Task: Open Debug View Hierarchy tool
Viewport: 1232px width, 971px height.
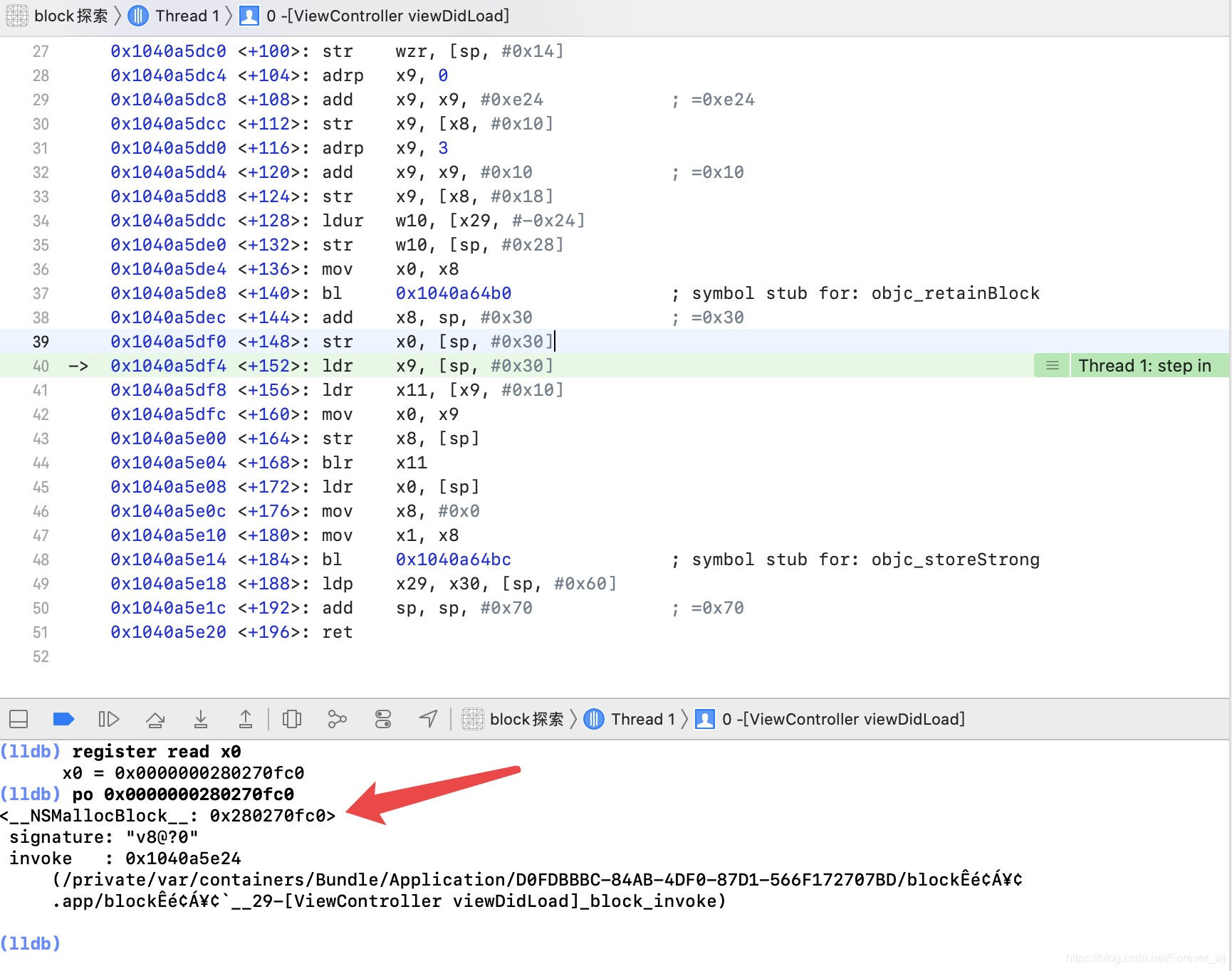Action: (292, 719)
